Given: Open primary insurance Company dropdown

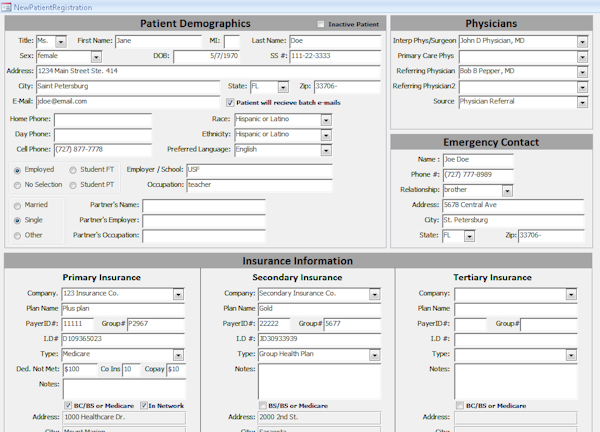Looking at the screenshot, I should (x=178, y=294).
